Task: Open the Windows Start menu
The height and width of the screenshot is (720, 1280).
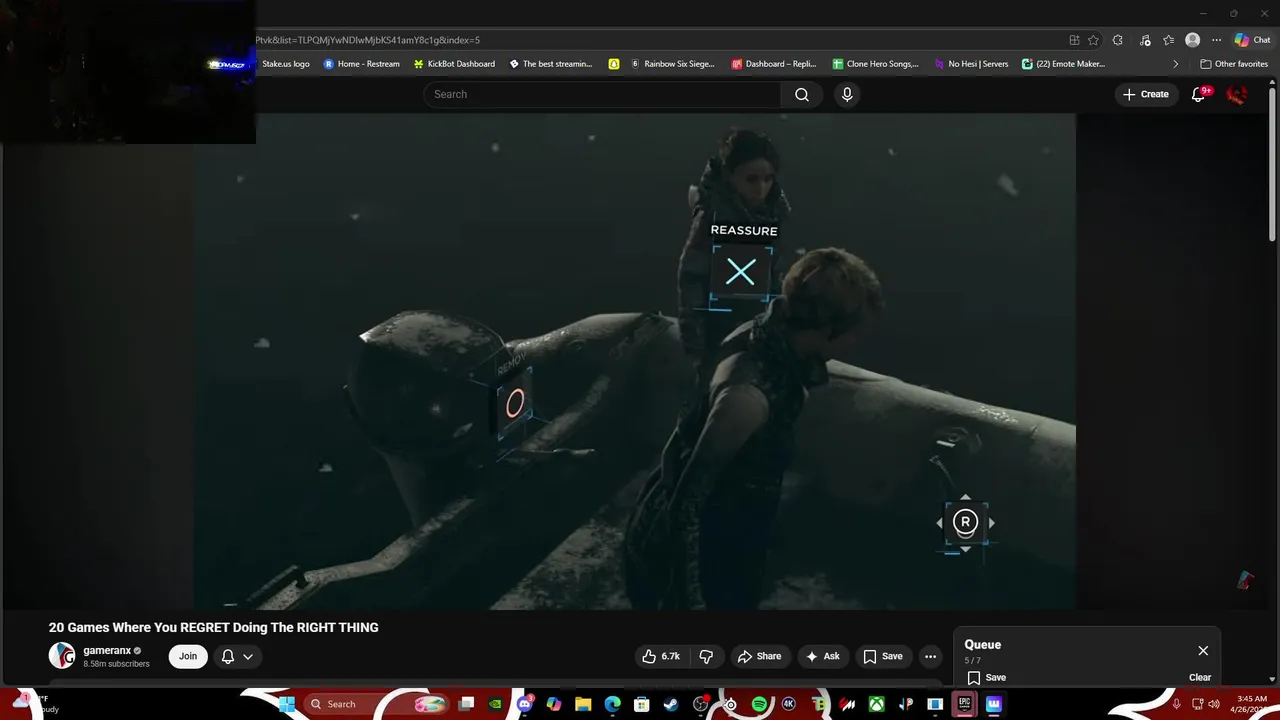Action: (x=286, y=704)
